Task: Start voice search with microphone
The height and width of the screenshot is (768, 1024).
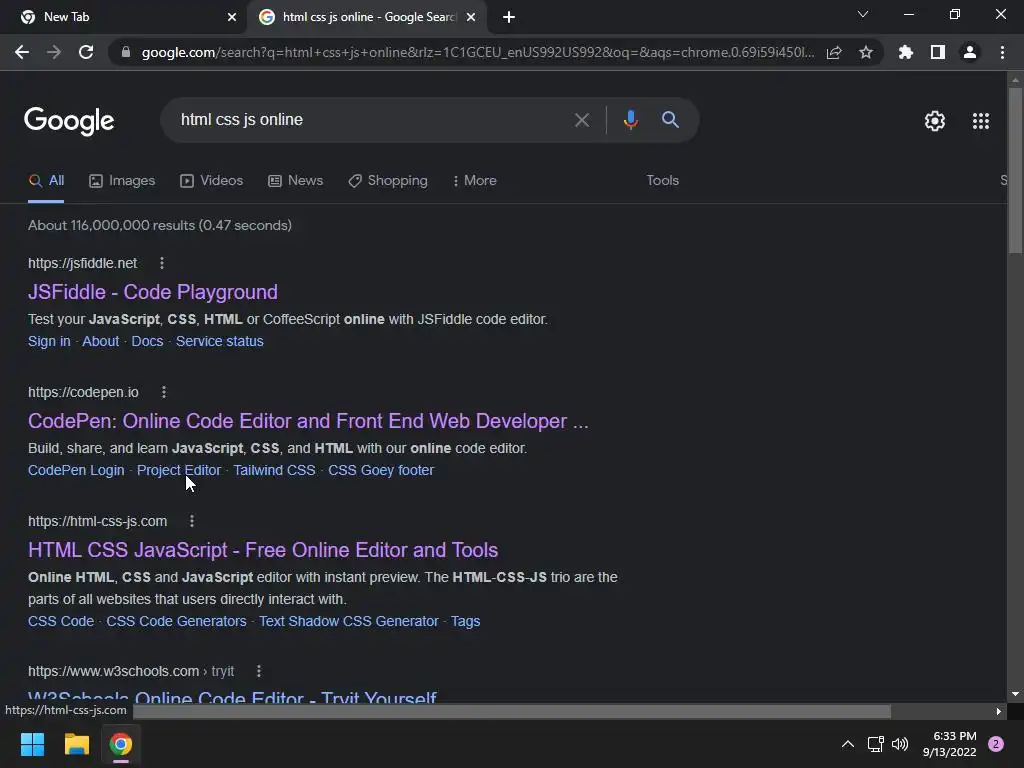Action: coord(630,120)
